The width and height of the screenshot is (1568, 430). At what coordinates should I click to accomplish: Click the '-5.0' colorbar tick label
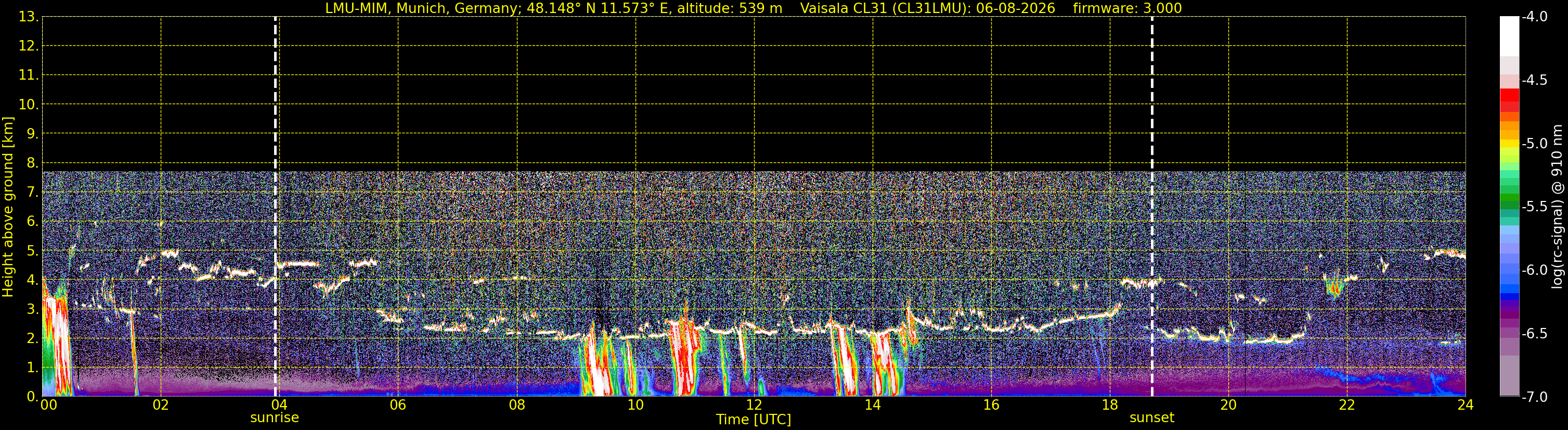(1535, 144)
